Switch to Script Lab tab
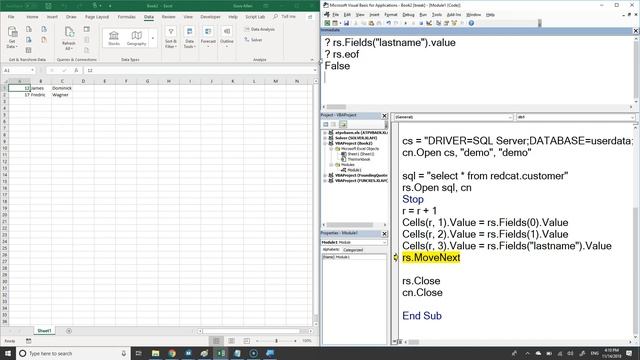Screen dimensions: 640x360 pos(255,17)
